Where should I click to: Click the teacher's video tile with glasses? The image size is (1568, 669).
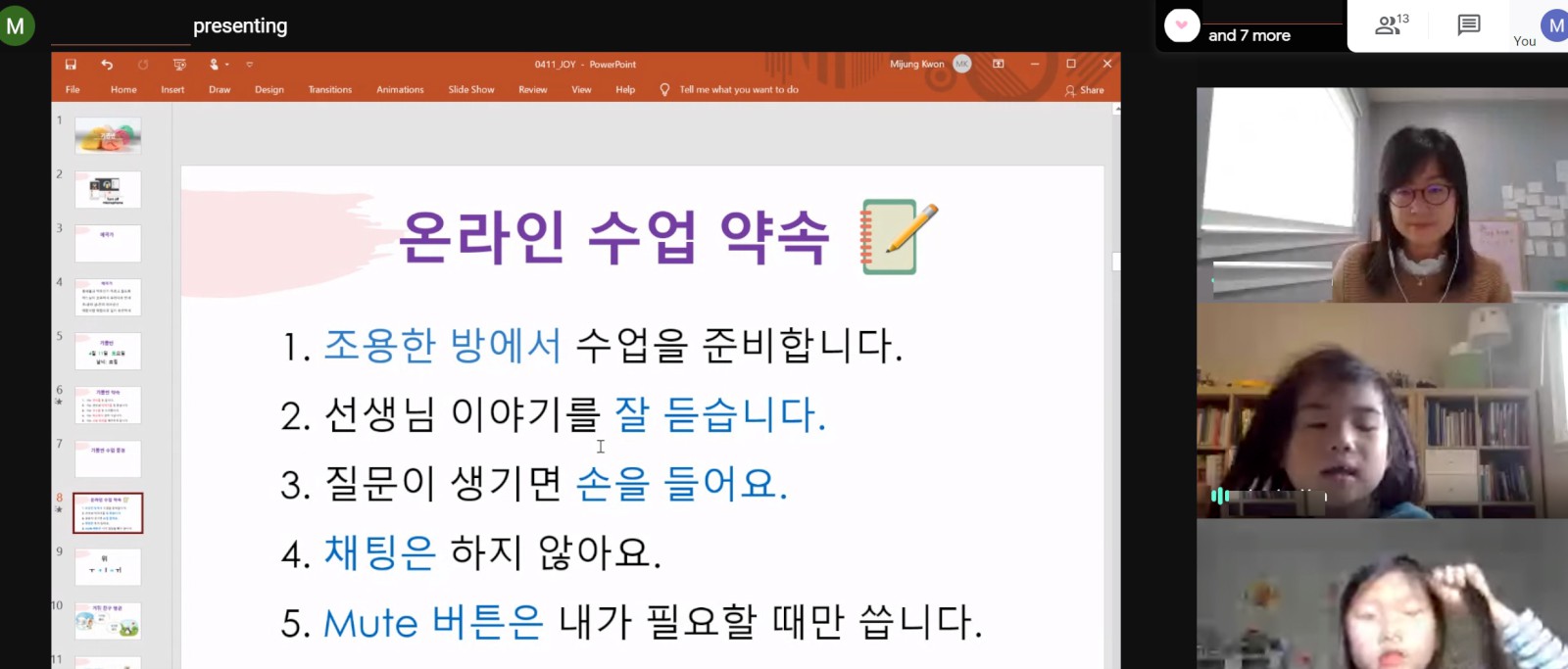(x=1381, y=194)
